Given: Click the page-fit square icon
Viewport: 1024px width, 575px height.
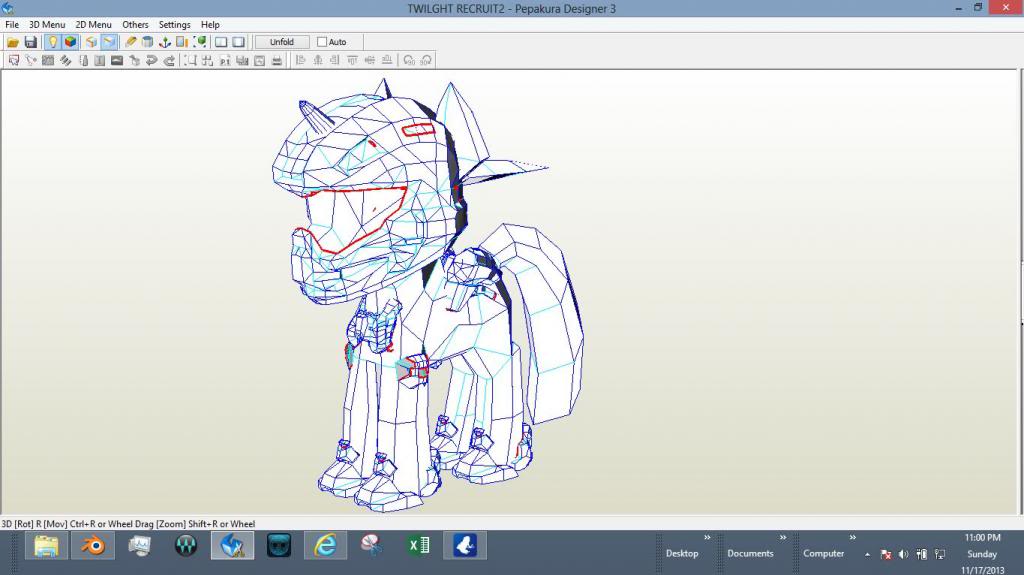Looking at the screenshot, I should coord(259,60).
